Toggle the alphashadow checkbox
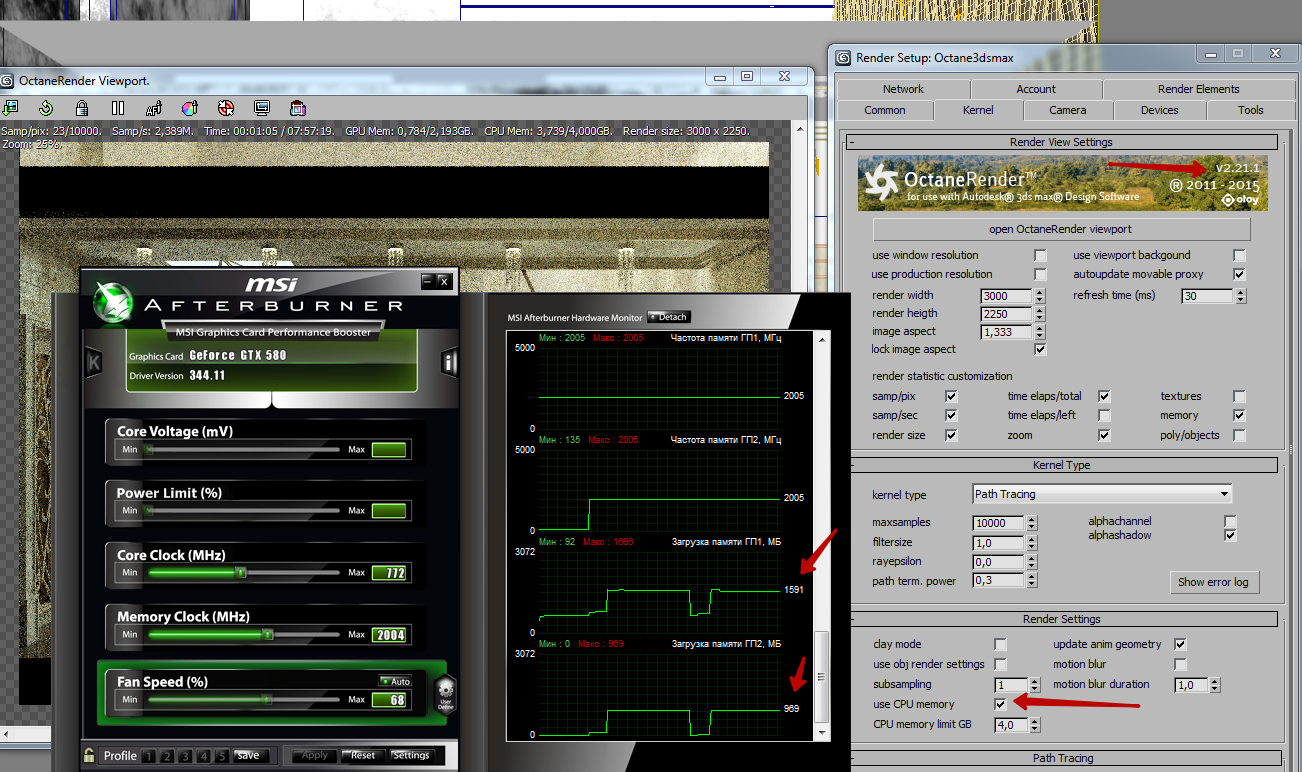Image resolution: width=1302 pixels, height=772 pixels. coord(1230,536)
